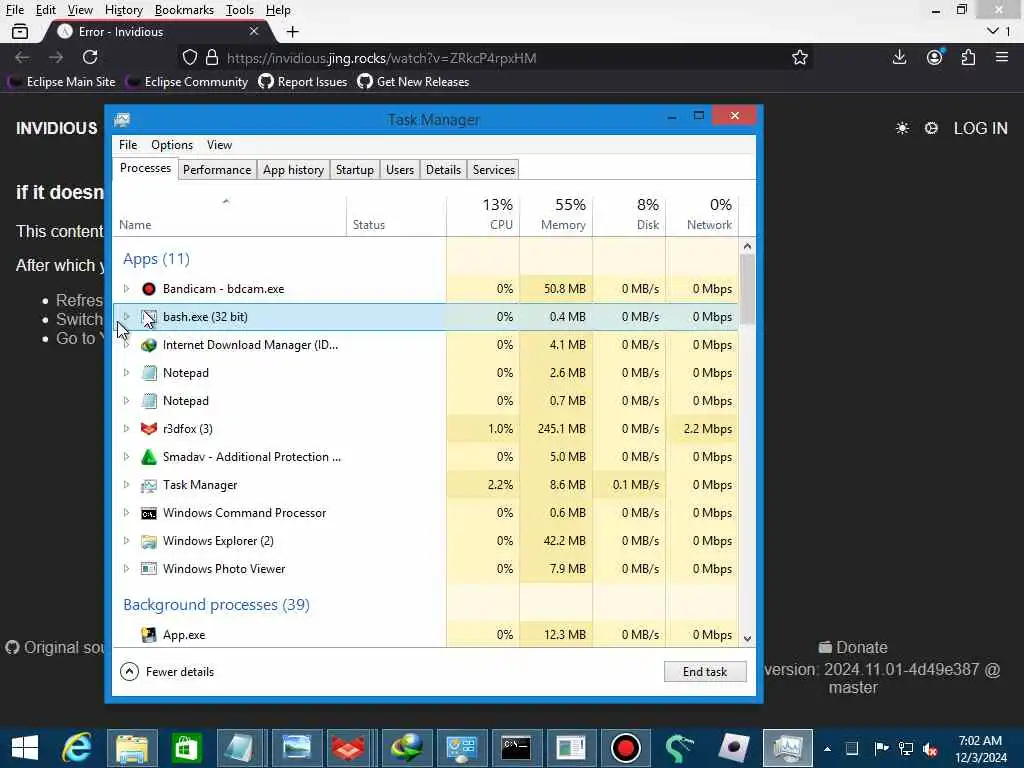Open the Get New Releases bookmark
The image size is (1024, 768).
pyautogui.click(x=413, y=82)
